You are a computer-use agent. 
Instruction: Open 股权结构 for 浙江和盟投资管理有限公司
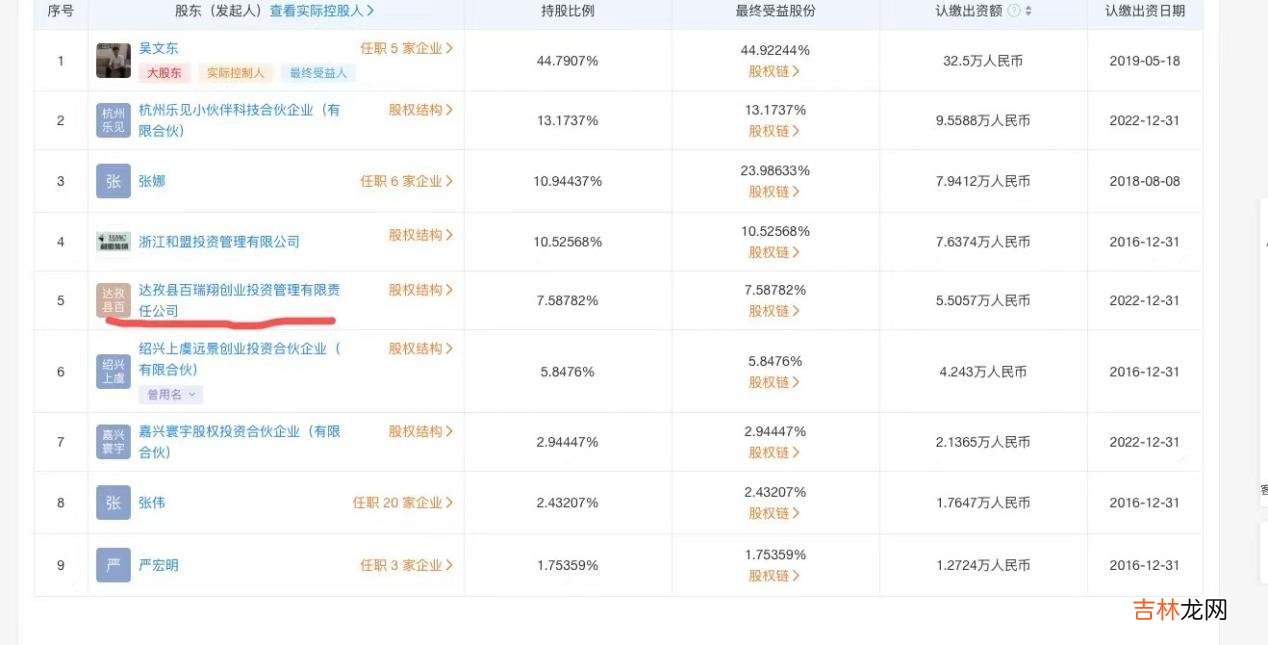pos(420,235)
